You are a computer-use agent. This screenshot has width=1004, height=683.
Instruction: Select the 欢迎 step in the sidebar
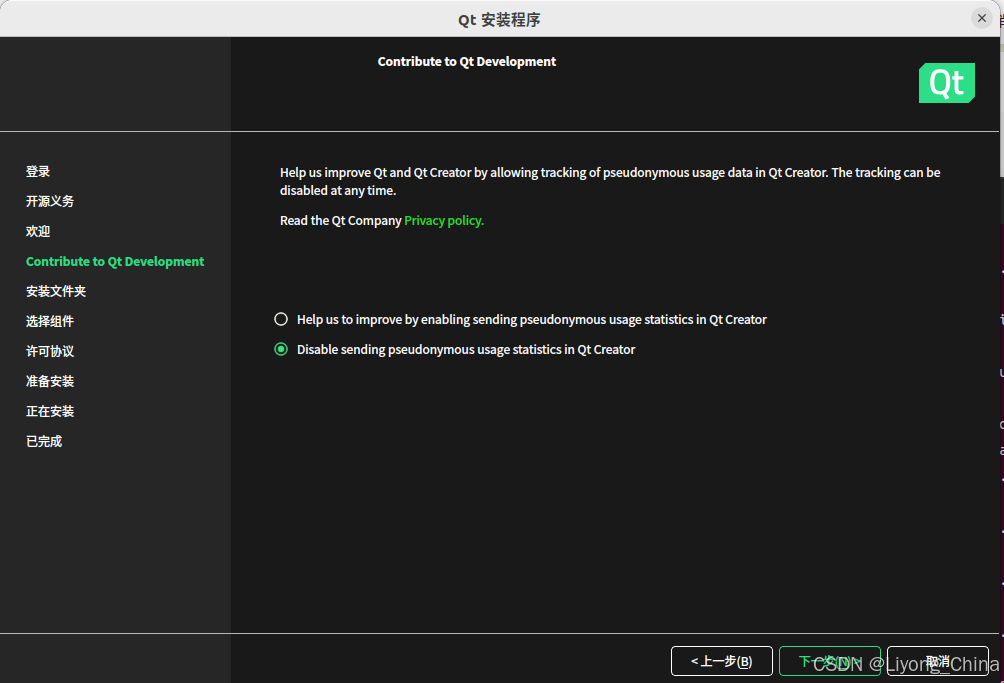coord(38,231)
